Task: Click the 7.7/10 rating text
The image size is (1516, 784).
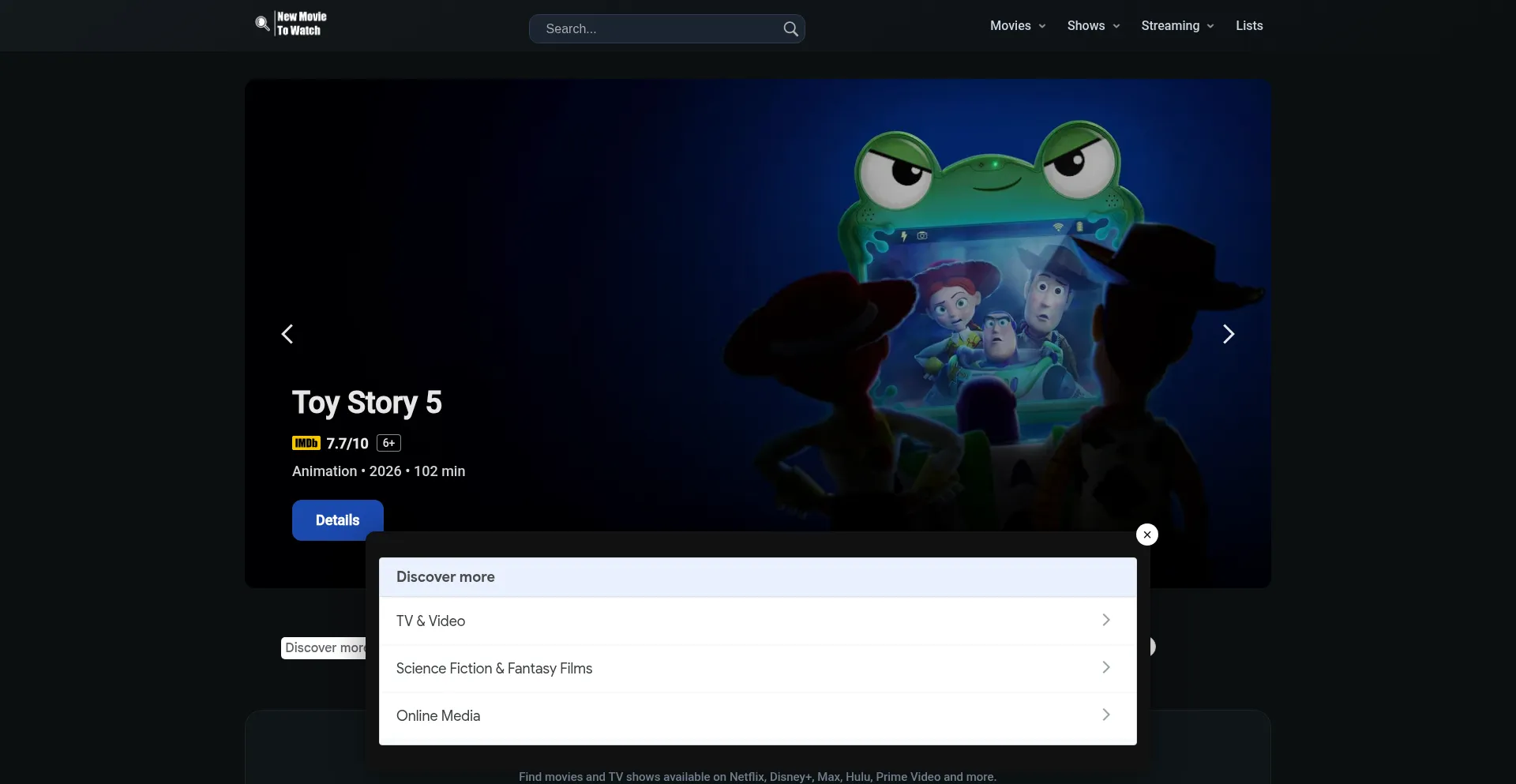Action: click(347, 444)
